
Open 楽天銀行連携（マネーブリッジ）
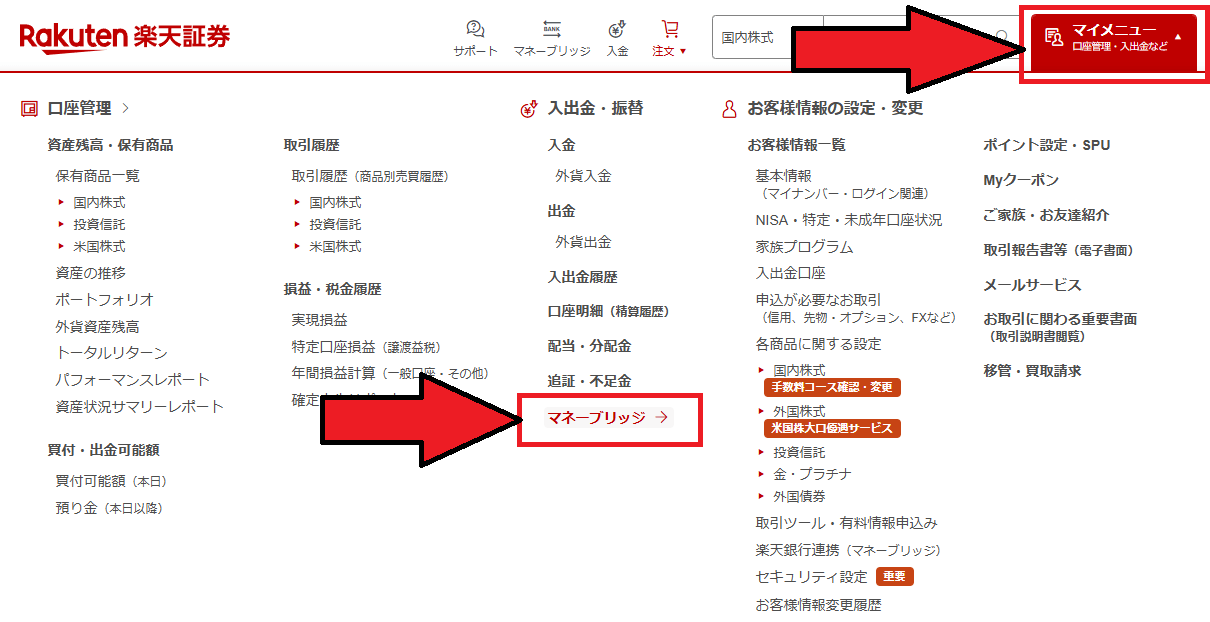click(848, 550)
